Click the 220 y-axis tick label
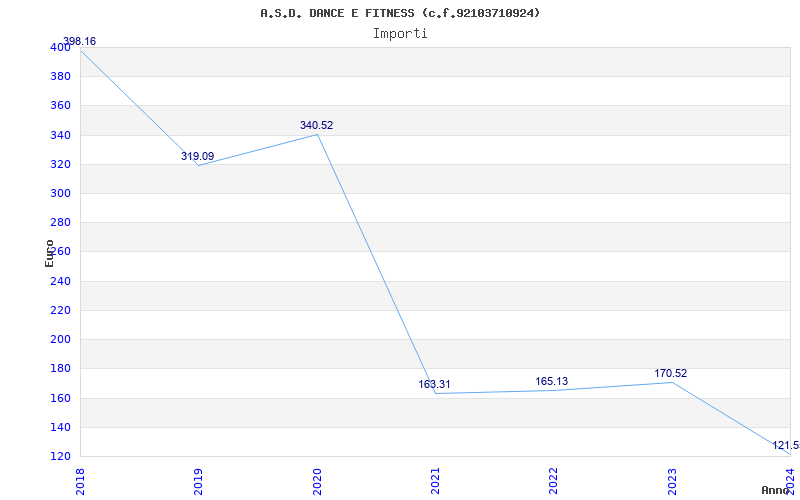Viewport: 800px width, 500px height. [x=60, y=311]
